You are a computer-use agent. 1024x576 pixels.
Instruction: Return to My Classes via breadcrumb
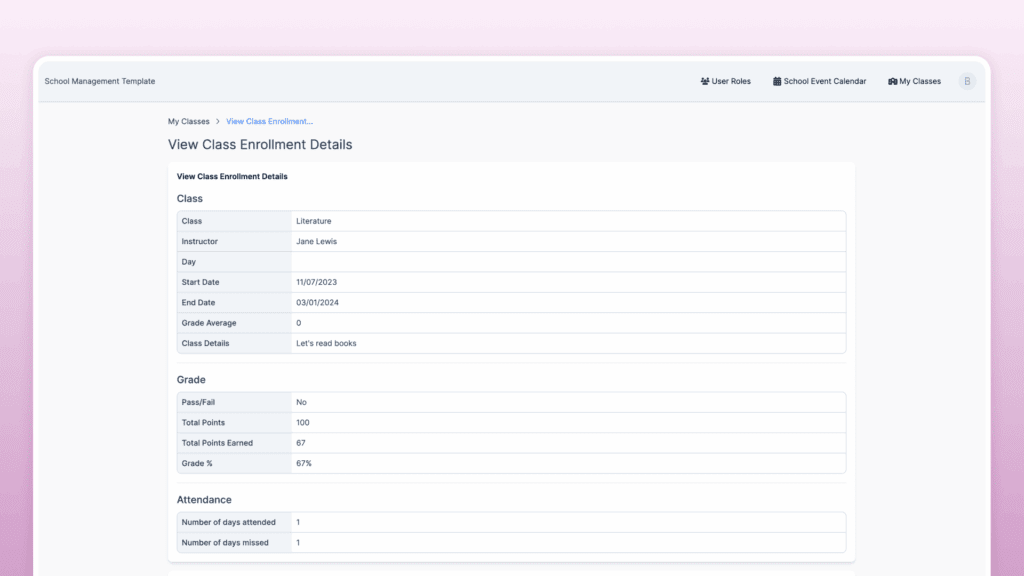(189, 121)
